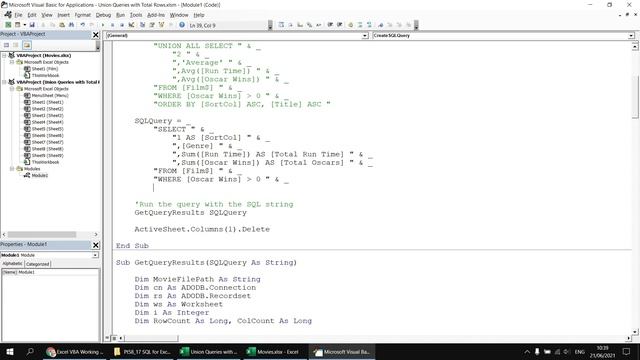Screen dimensions: 640x360
Task: Click View Object in the Project panel
Action: pos(16,45)
